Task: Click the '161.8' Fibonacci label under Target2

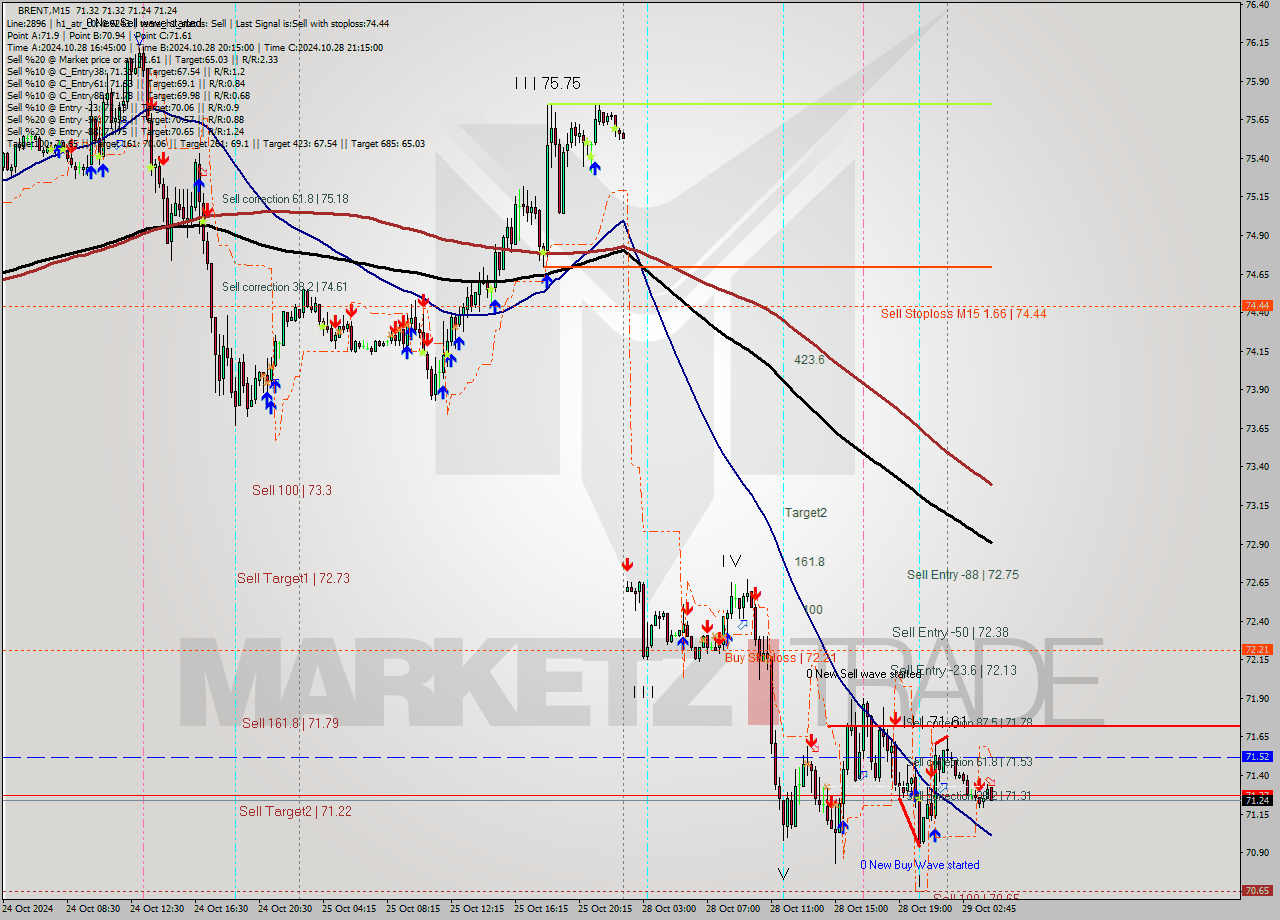Action: tap(809, 562)
